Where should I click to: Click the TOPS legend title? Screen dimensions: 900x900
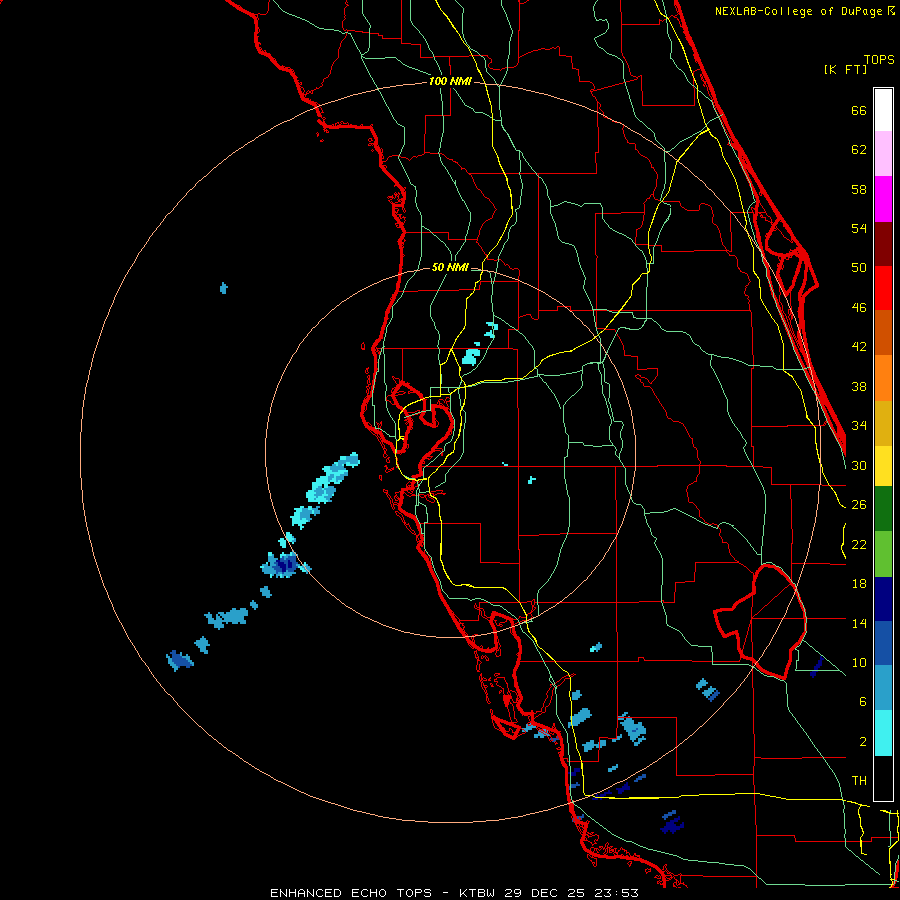879,60
